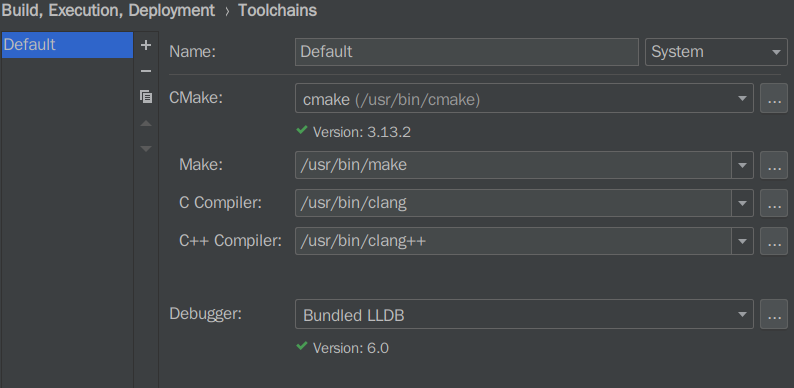This screenshot has width=794, height=388.
Task: Open the Make path dropdown arrow
Action: click(x=742, y=165)
